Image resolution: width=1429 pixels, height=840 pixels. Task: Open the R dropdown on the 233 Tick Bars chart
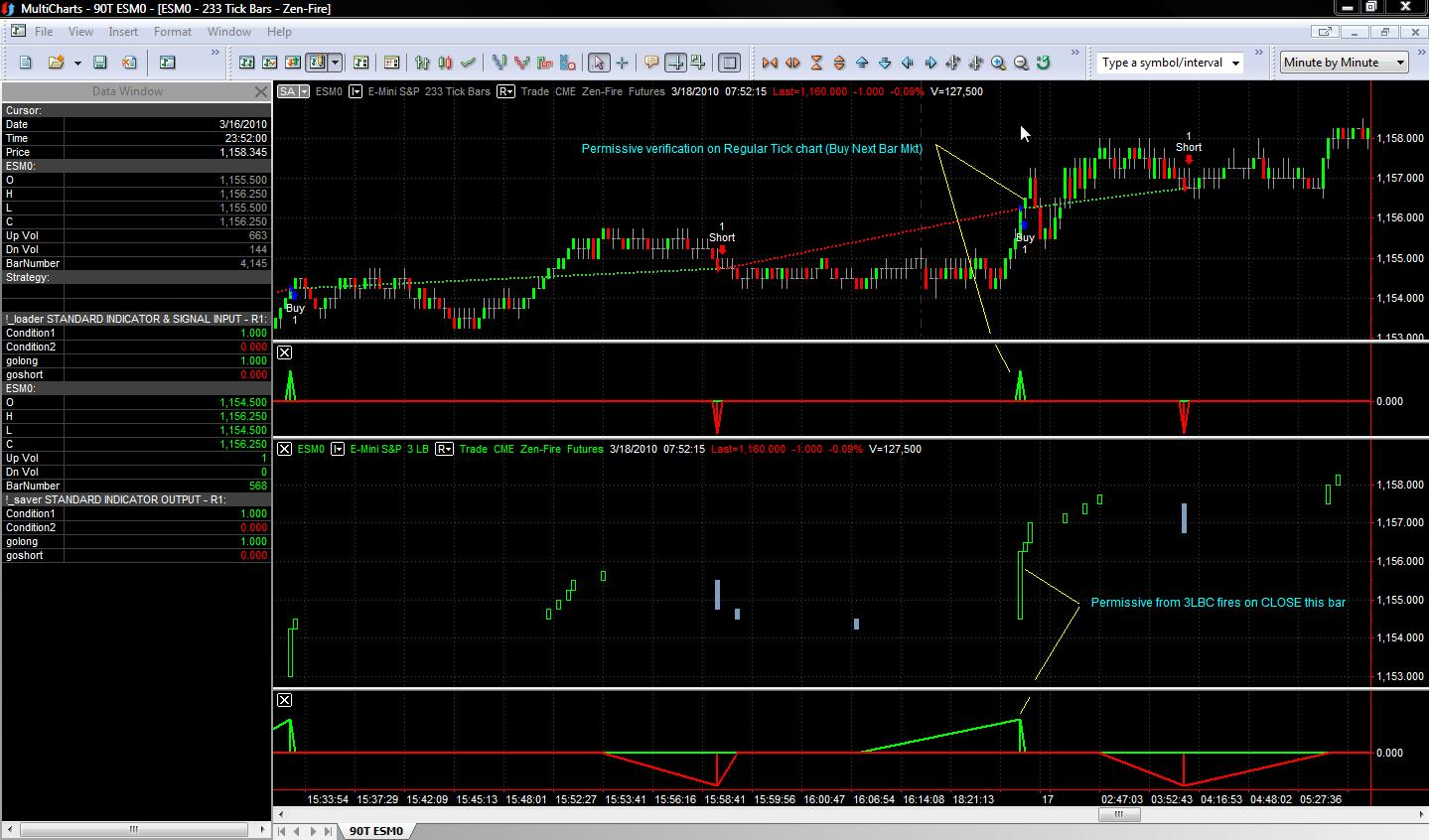(505, 91)
